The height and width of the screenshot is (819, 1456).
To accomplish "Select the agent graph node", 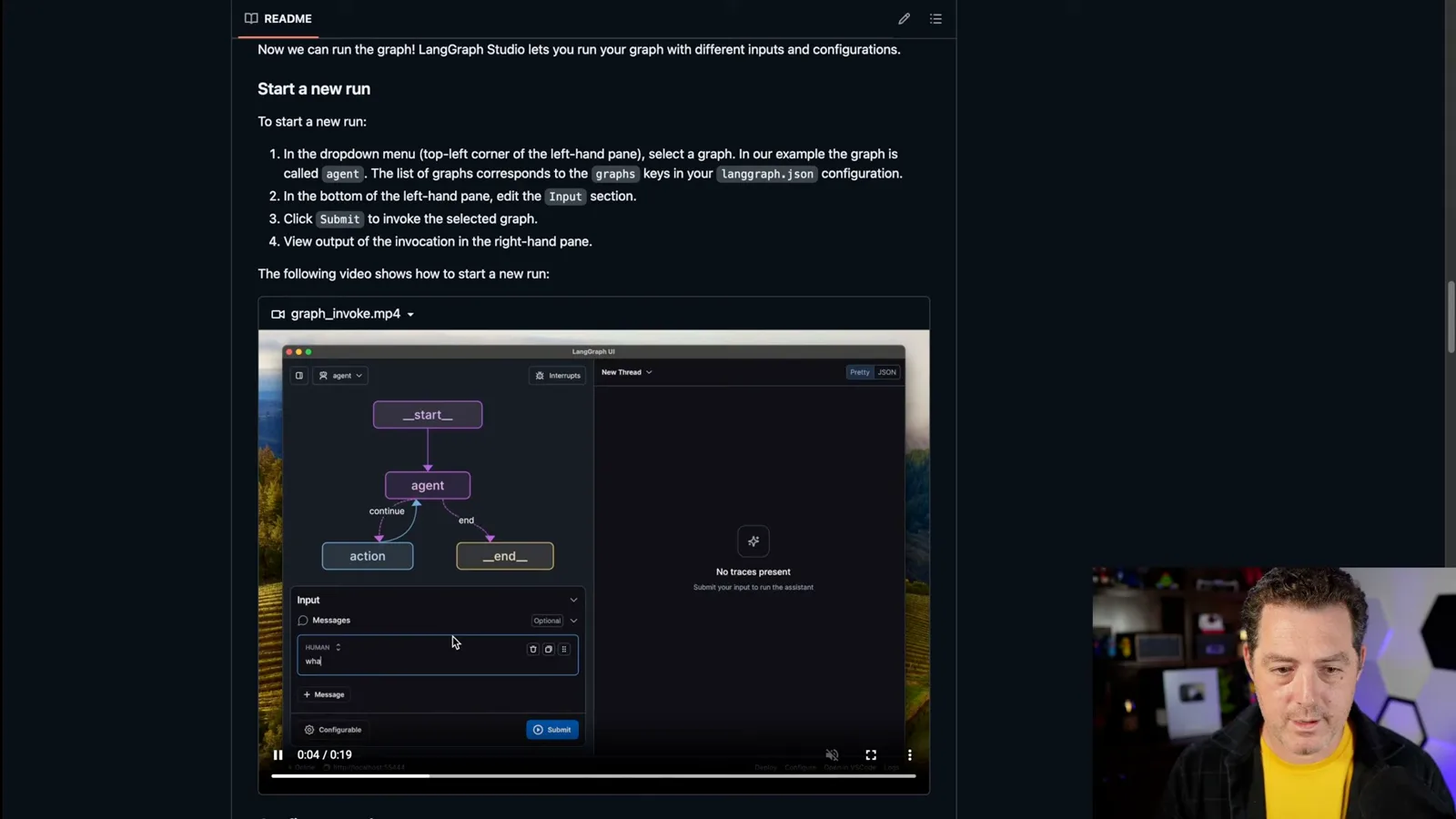I will 428,485.
